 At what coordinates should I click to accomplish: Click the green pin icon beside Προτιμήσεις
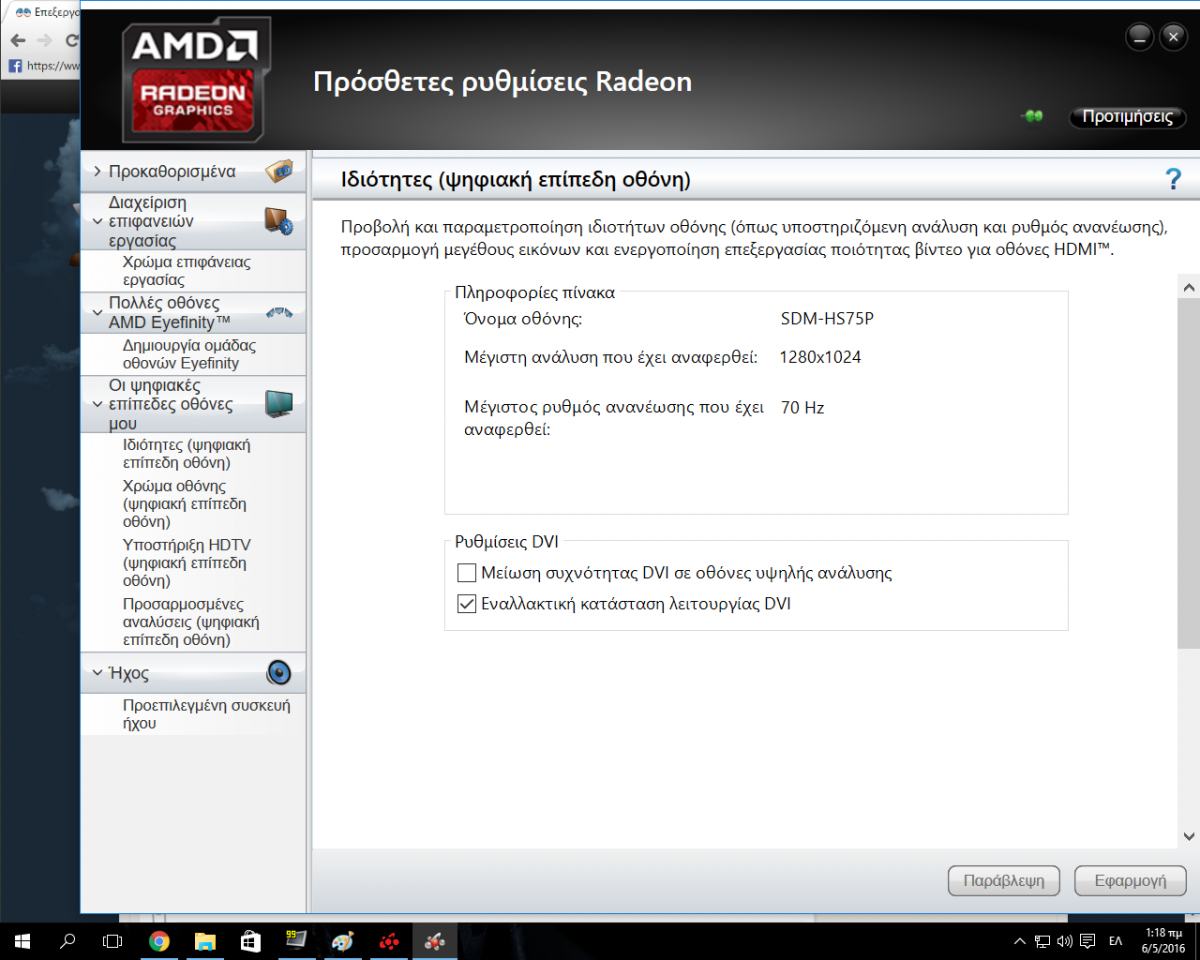click(1033, 117)
